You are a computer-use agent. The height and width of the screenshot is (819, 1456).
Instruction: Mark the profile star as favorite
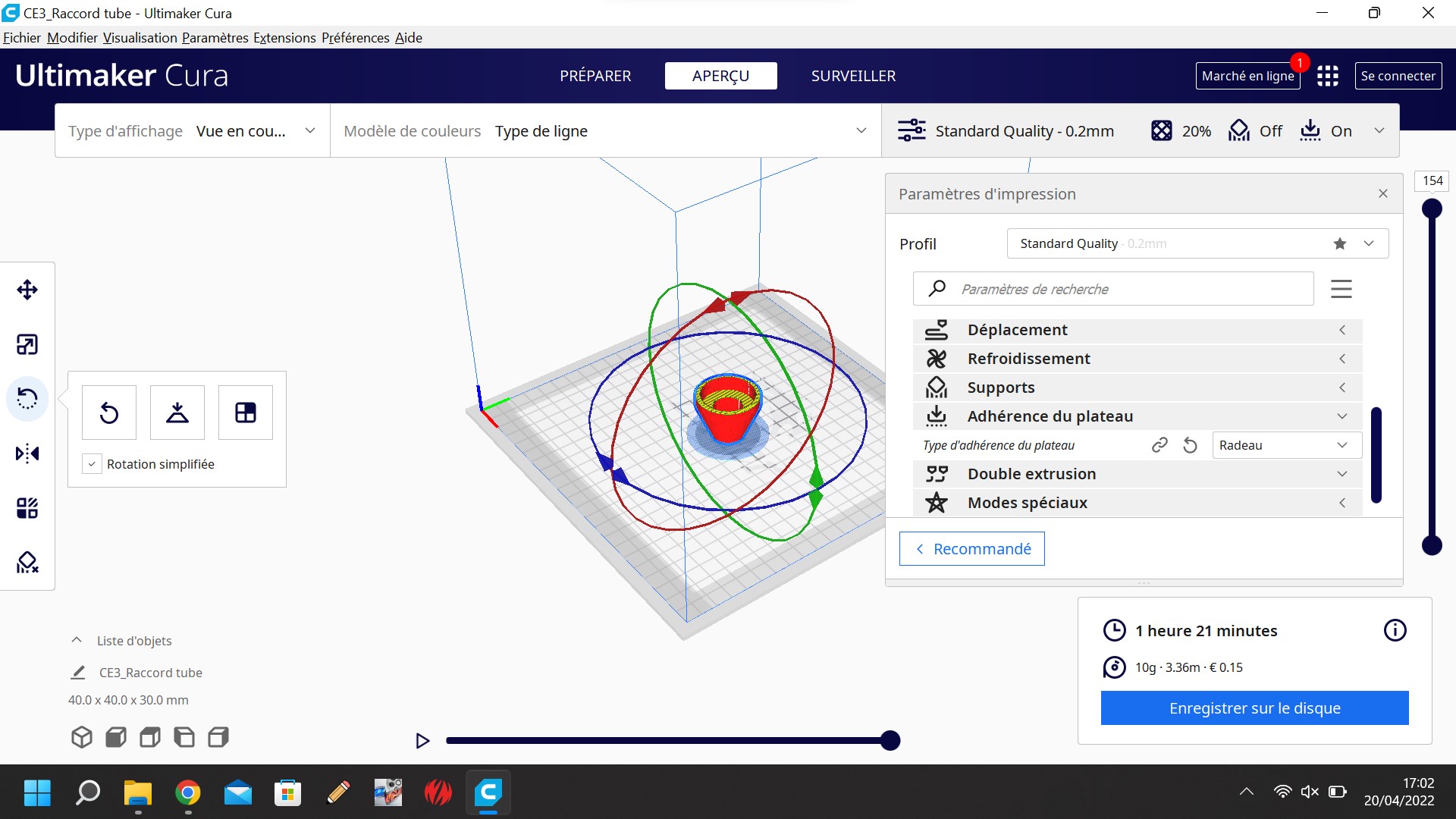point(1340,243)
